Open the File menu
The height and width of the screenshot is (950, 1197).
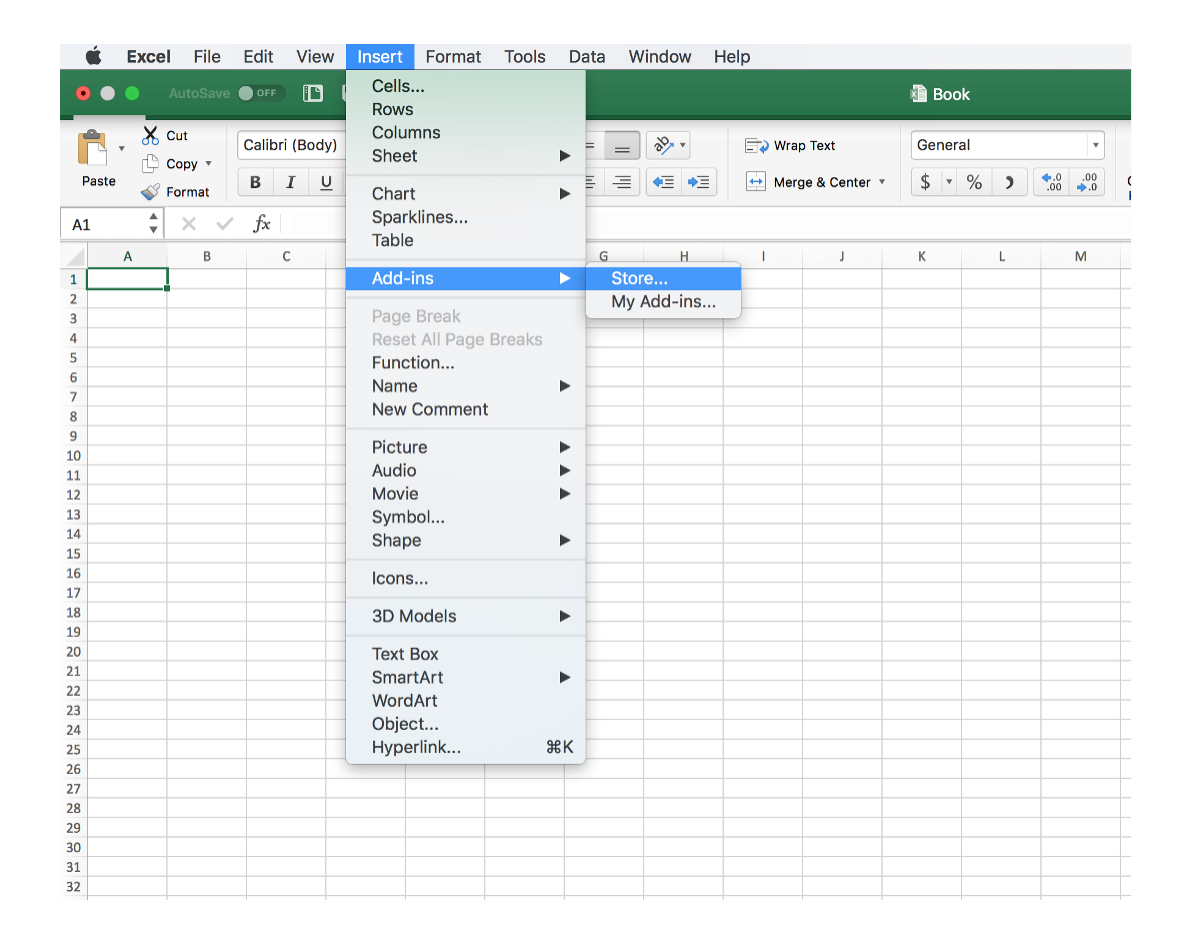207,57
